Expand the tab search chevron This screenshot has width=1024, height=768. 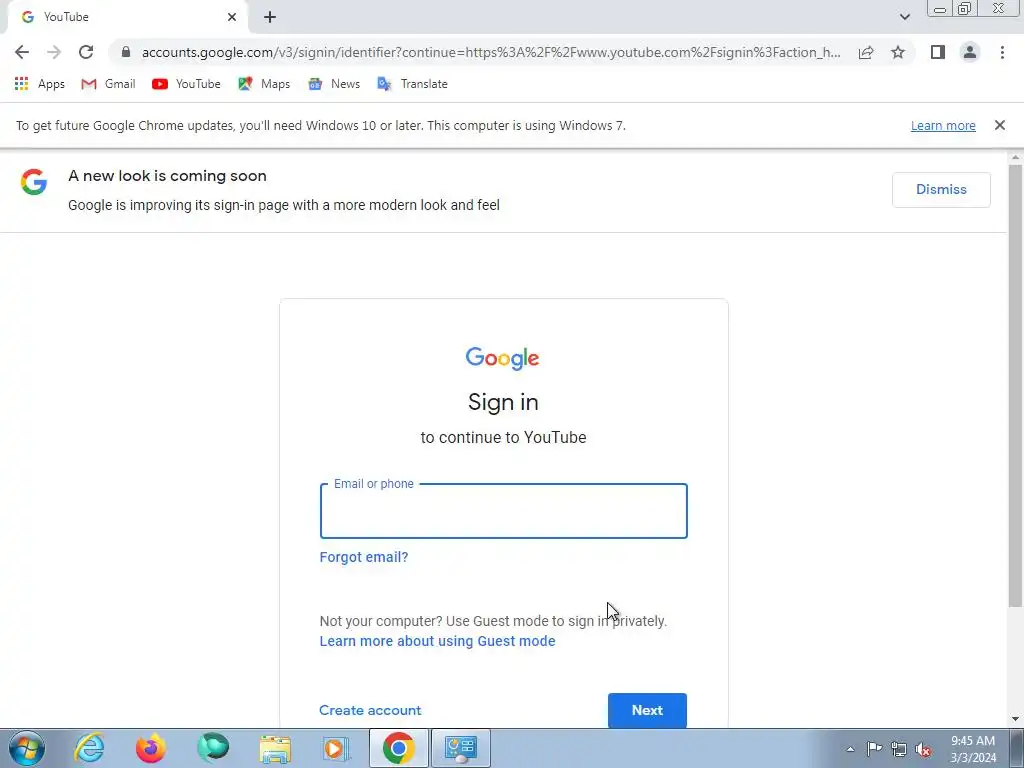pos(904,17)
